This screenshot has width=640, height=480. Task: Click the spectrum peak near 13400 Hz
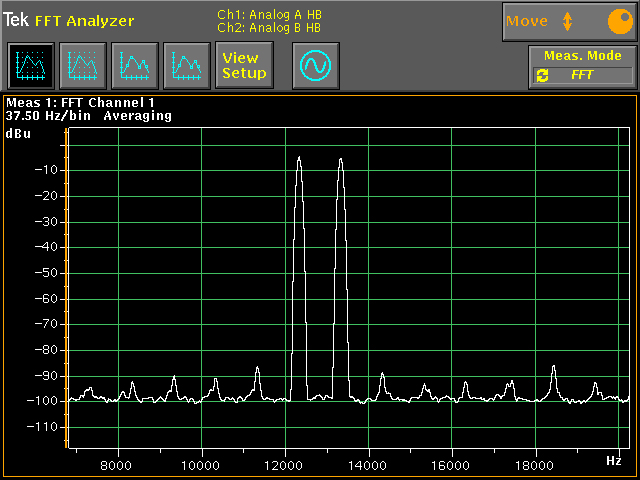pyautogui.click(x=341, y=160)
